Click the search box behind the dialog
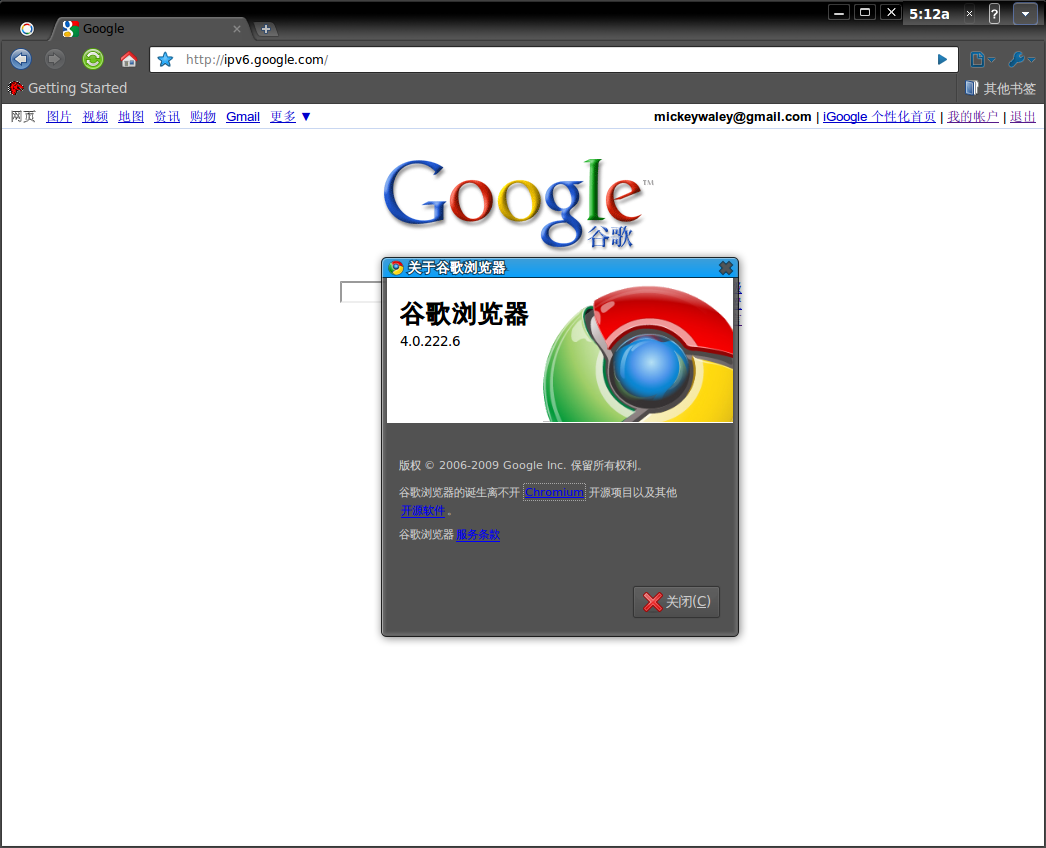 (x=361, y=292)
